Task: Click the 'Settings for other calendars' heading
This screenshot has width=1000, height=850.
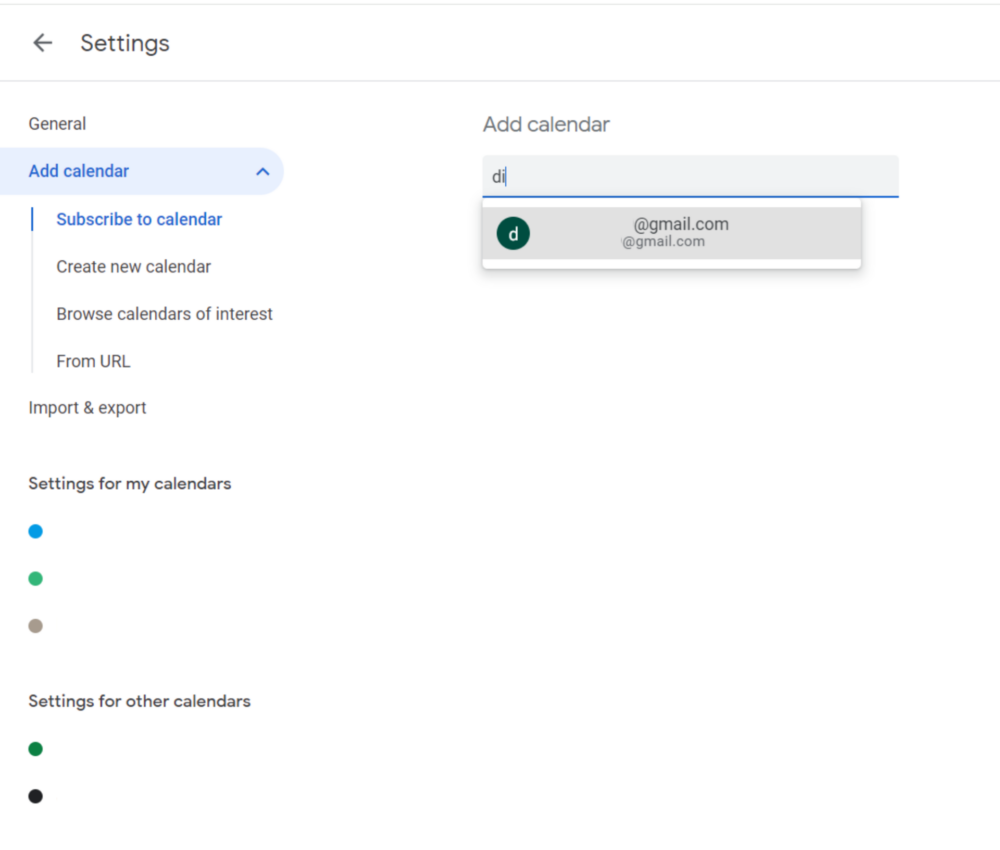Action: (x=139, y=701)
